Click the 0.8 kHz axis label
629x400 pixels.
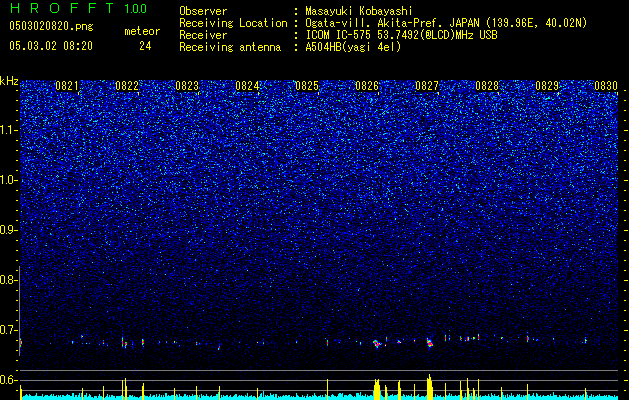tap(8, 280)
